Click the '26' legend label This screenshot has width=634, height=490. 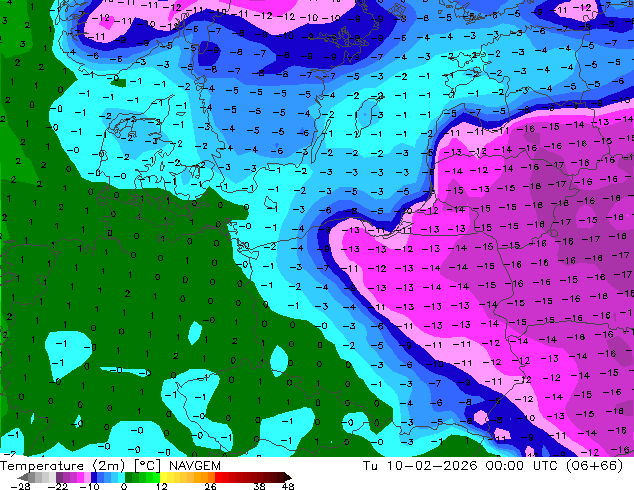pyautogui.click(x=210, y=486)
